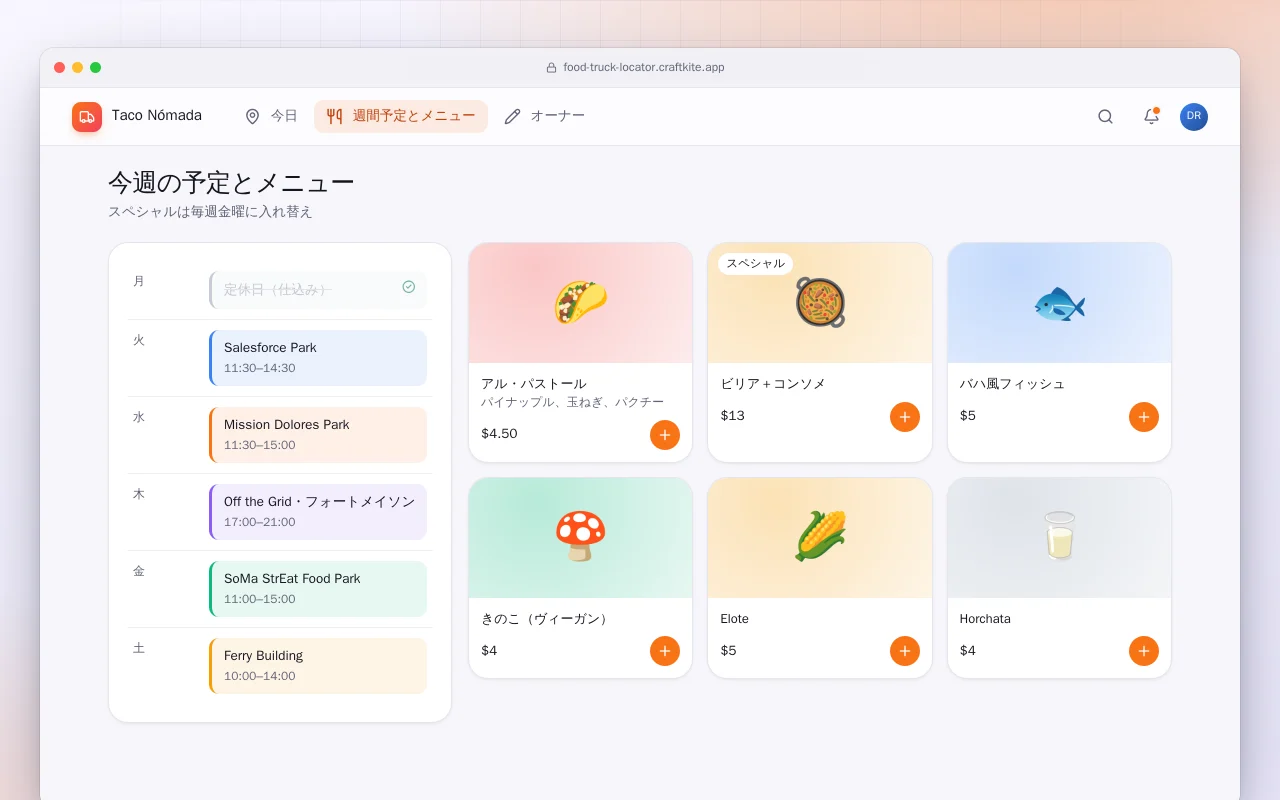Click the スペシャルは毎週金曜に入れ替え subtitle

210,212
